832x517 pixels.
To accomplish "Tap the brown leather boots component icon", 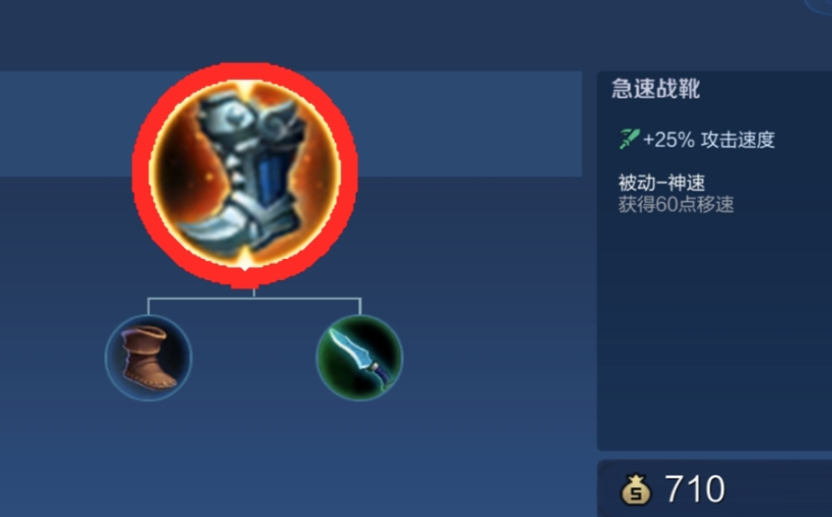I will pyautogui.click(x=149, y=358).
